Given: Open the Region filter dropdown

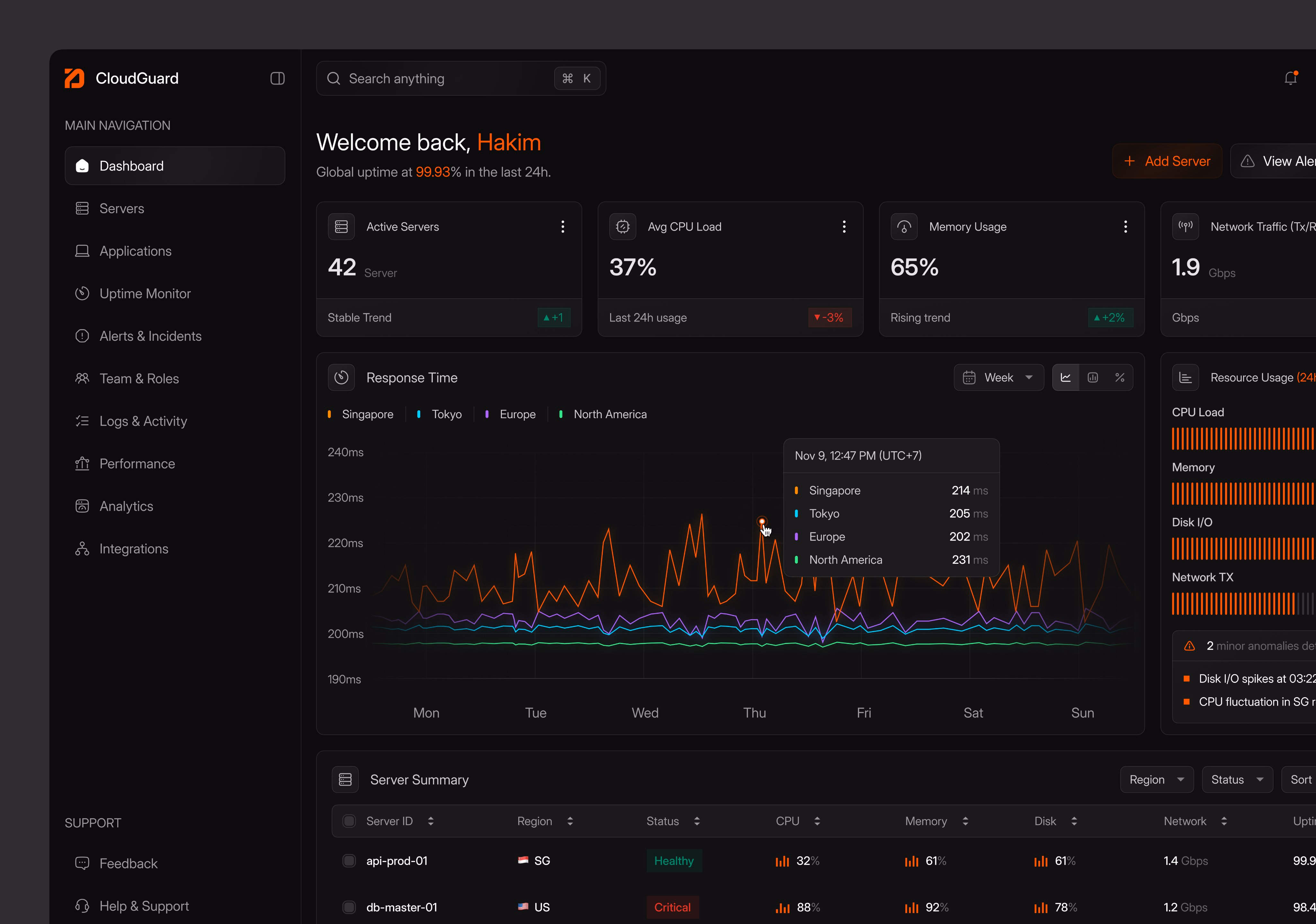Looking at the screenshot, I should coord(1157,780).
